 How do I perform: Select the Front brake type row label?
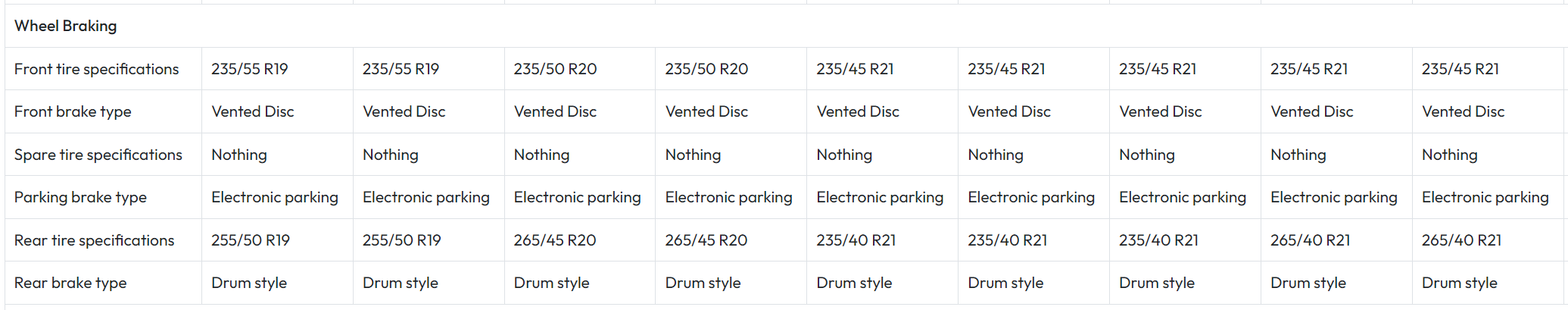point(73,111)
